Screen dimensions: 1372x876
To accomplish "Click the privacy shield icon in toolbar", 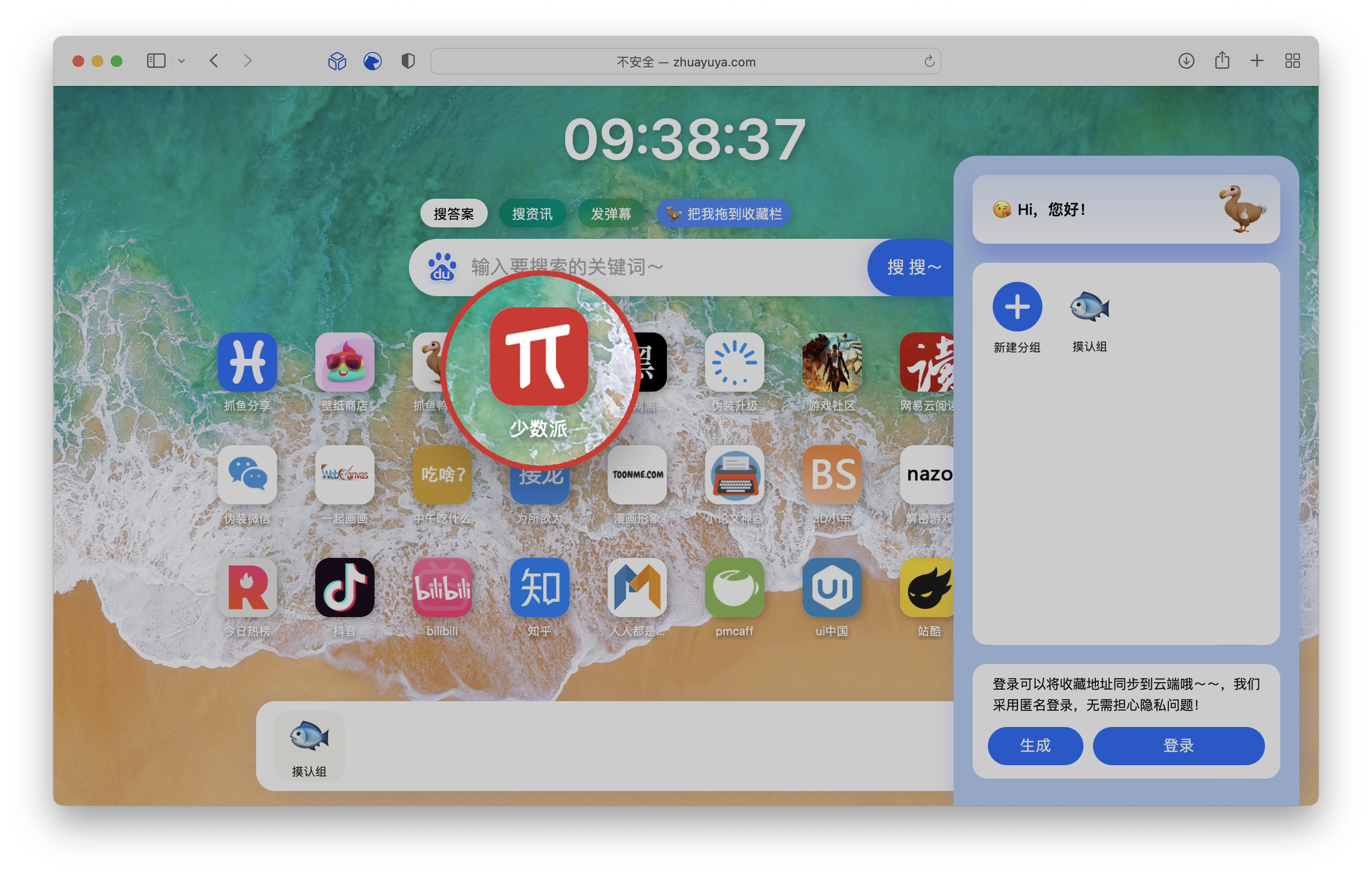I will (x=408, y=61).
